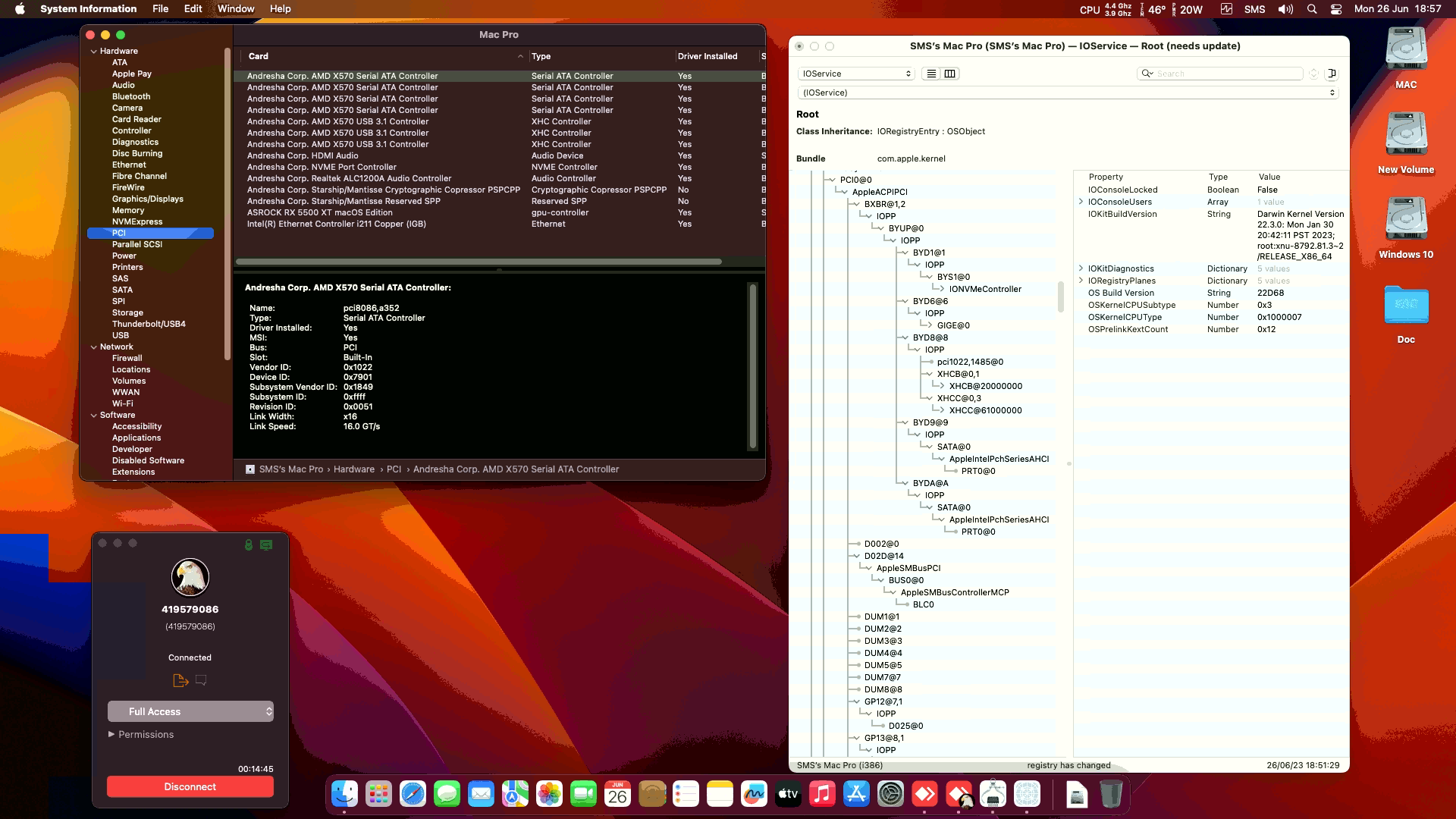The height and width of the screenshot is (819, 1456).
Task: Open Launchpad from the Dock
Action: (x=378, y=794)
